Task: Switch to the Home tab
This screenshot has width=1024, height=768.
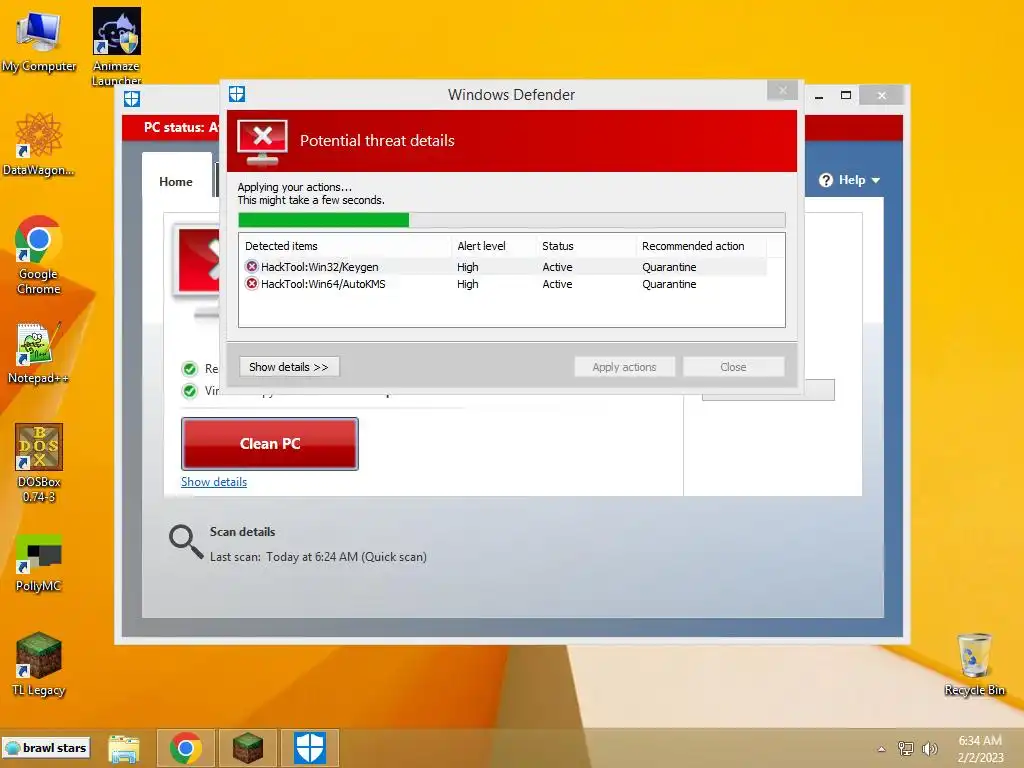Action: 176,182
